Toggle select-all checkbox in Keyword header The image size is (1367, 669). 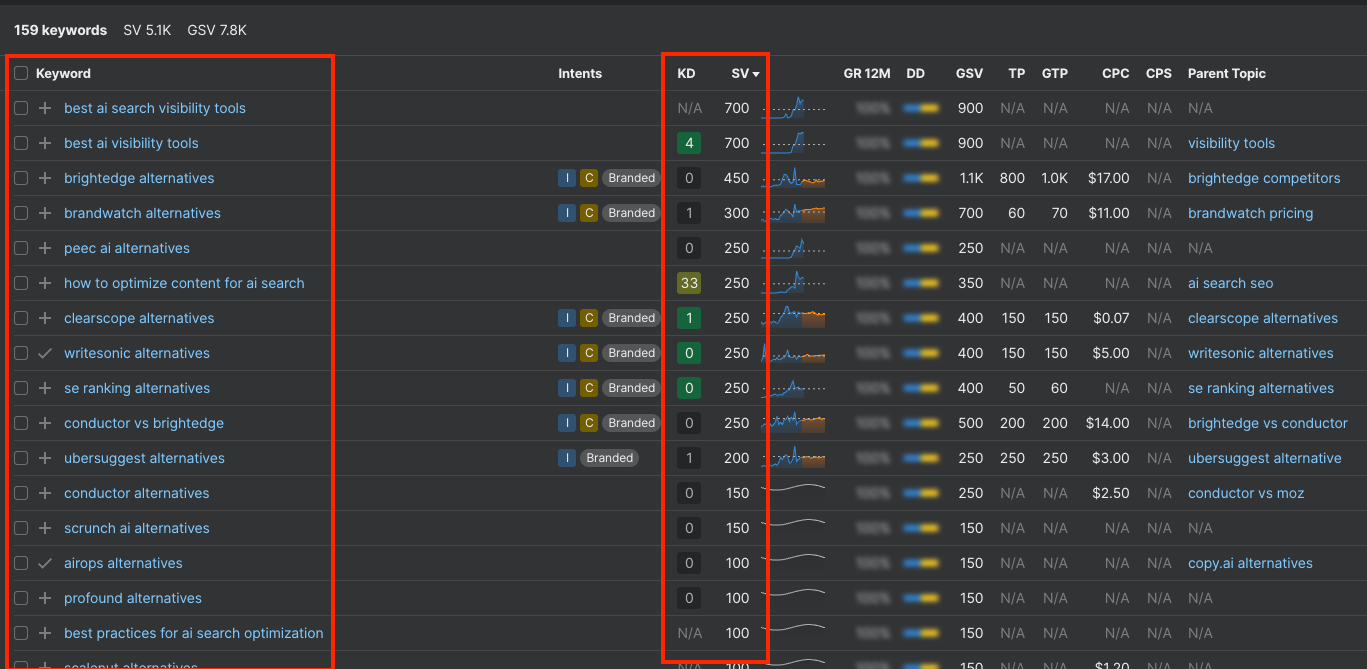(21, 73)
